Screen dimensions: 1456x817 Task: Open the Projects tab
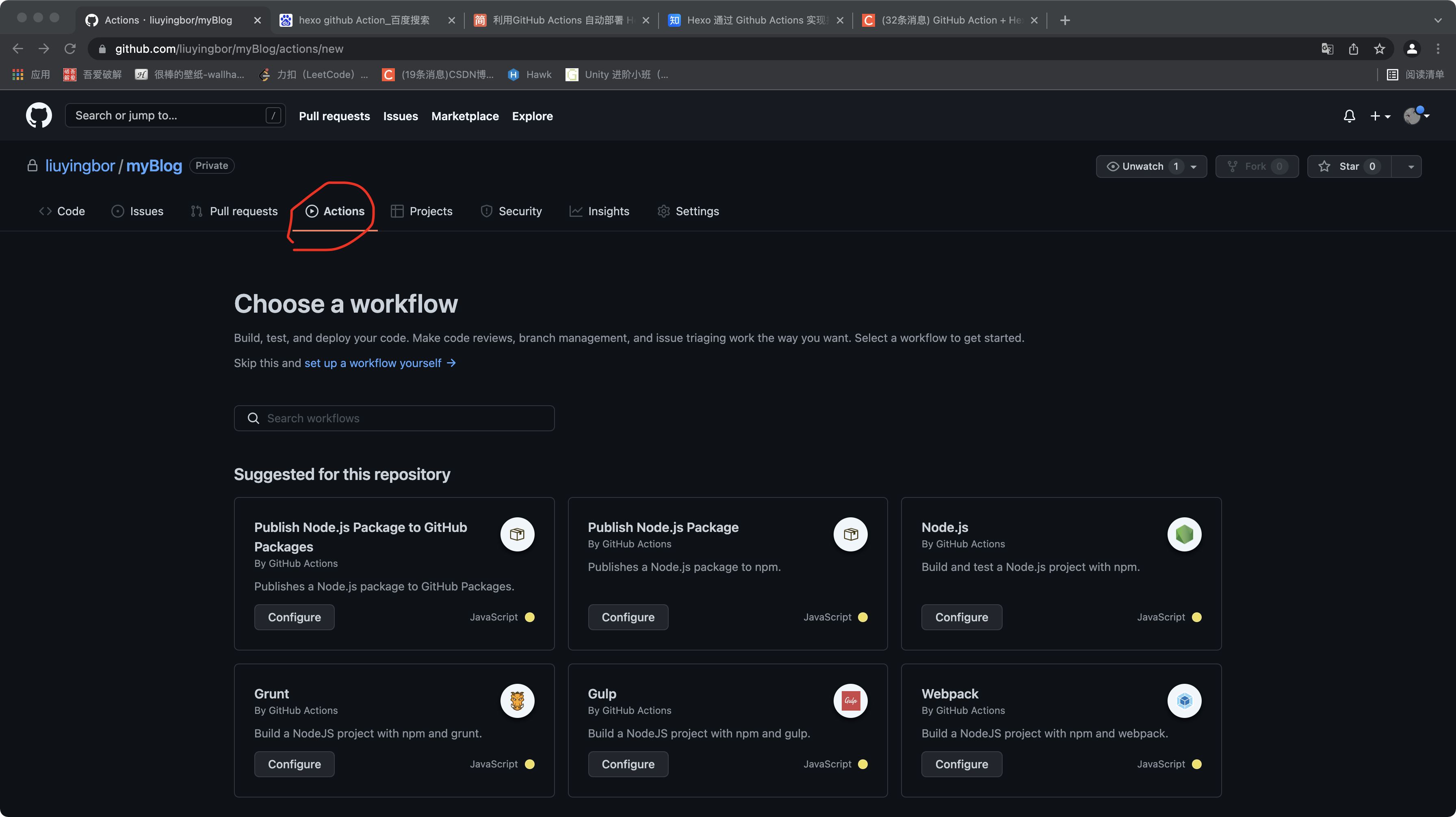(422, 211)
